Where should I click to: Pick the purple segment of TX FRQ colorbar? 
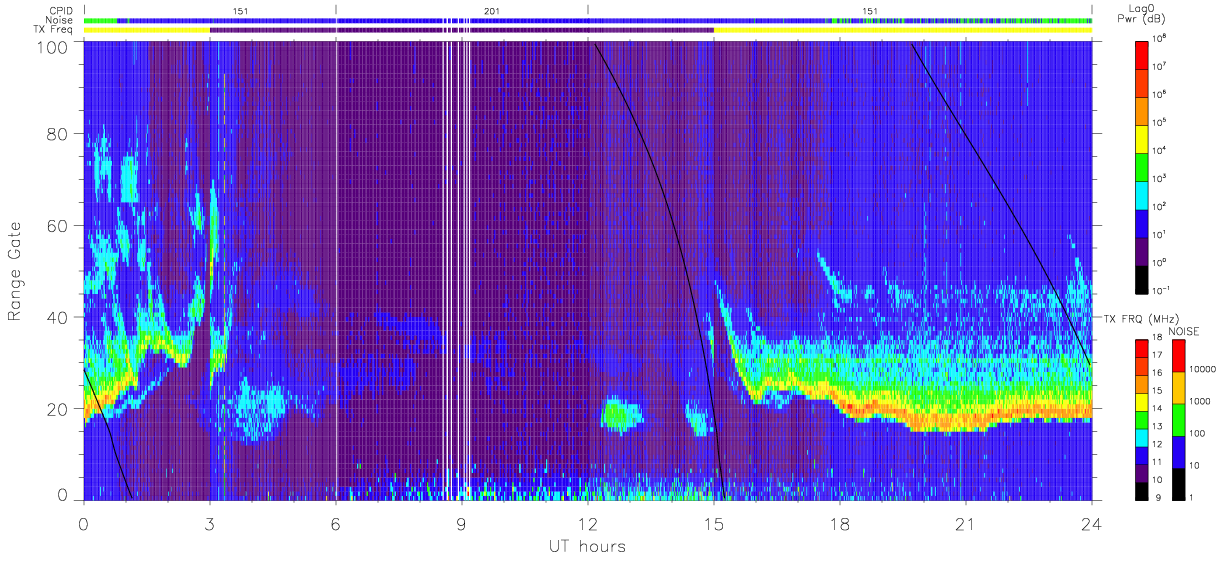[1141, 471]
